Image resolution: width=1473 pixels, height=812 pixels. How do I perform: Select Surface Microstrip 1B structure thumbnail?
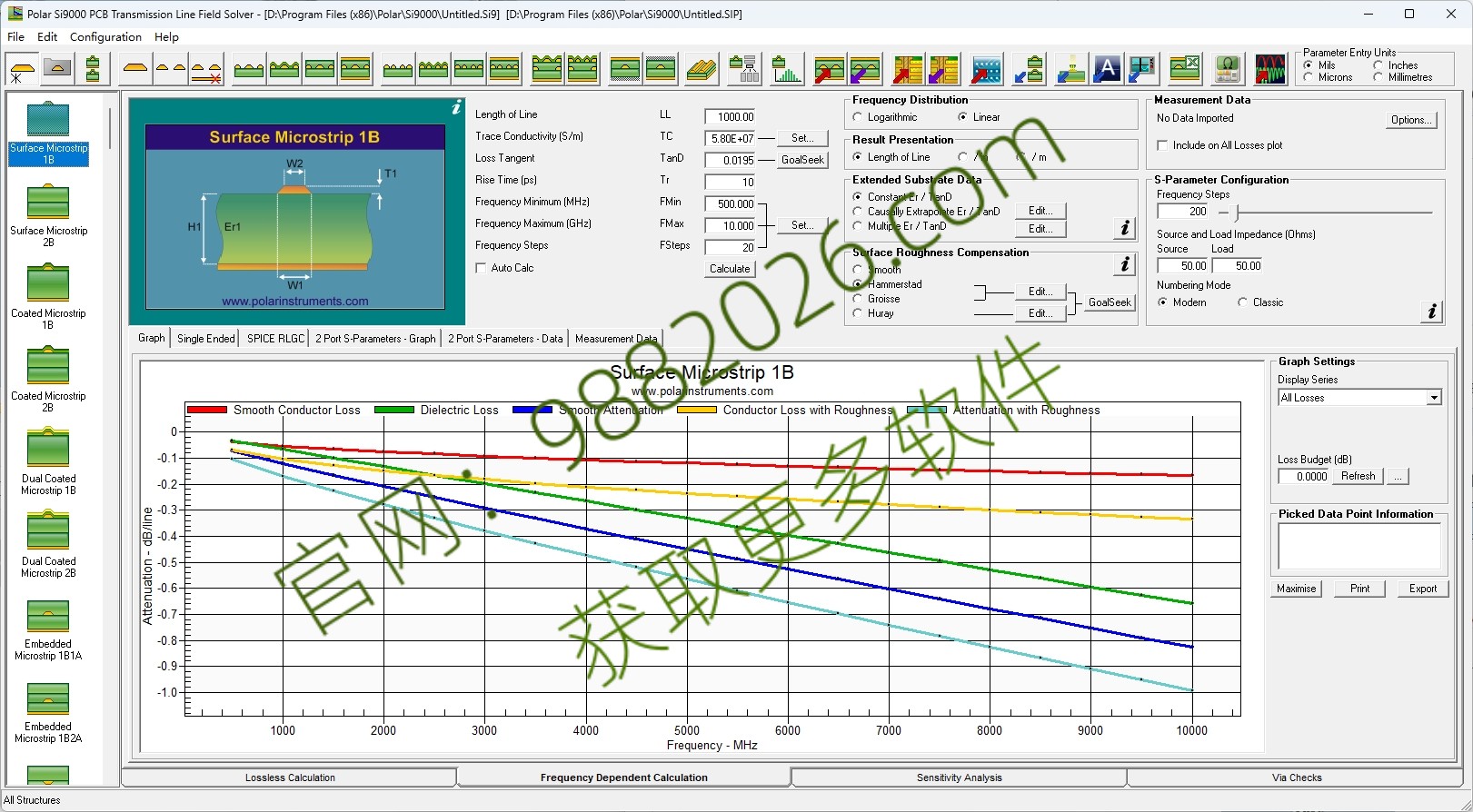[48, 133]
